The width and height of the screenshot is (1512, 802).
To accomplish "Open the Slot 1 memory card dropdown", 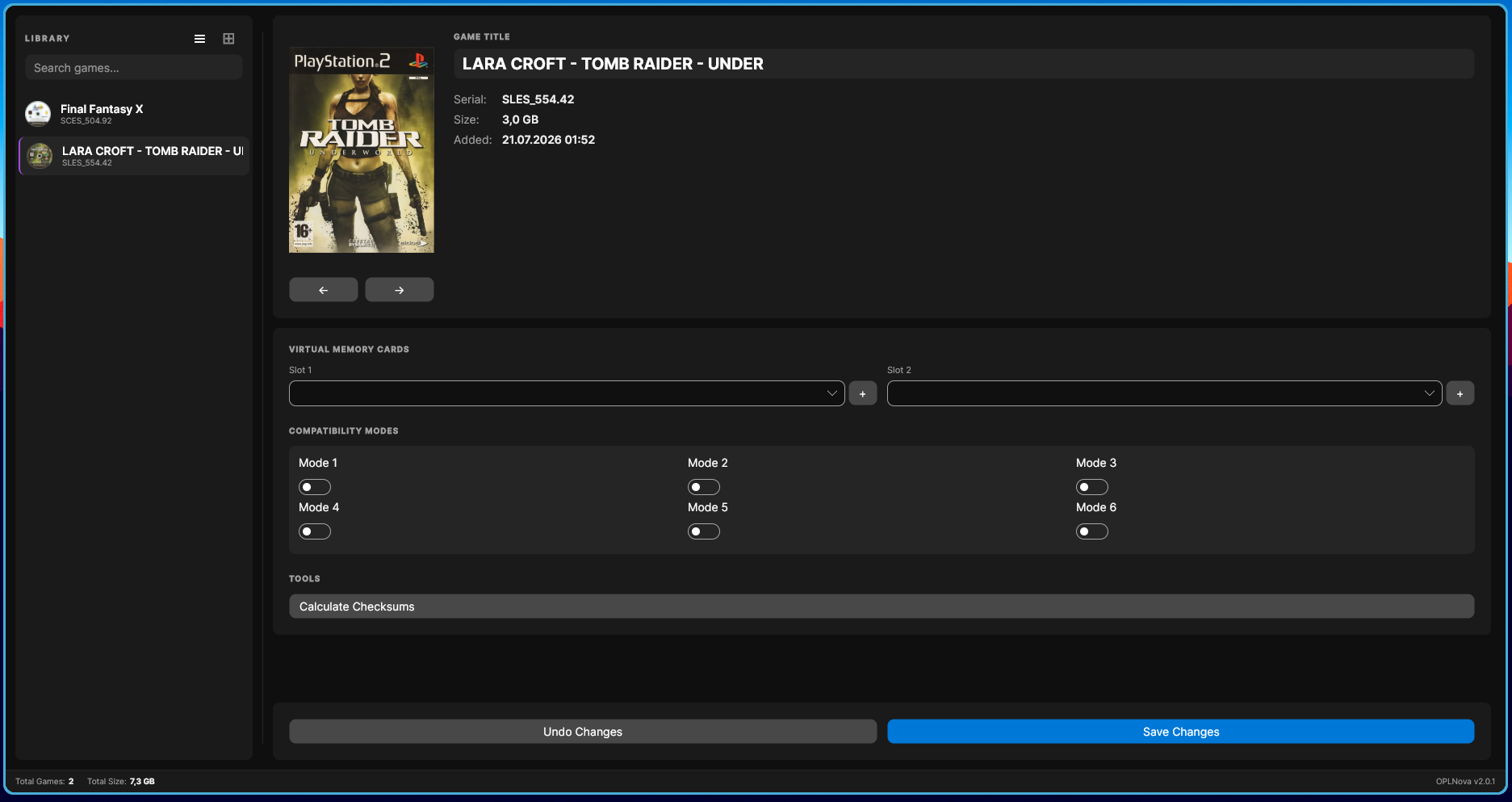I will 567,393.
